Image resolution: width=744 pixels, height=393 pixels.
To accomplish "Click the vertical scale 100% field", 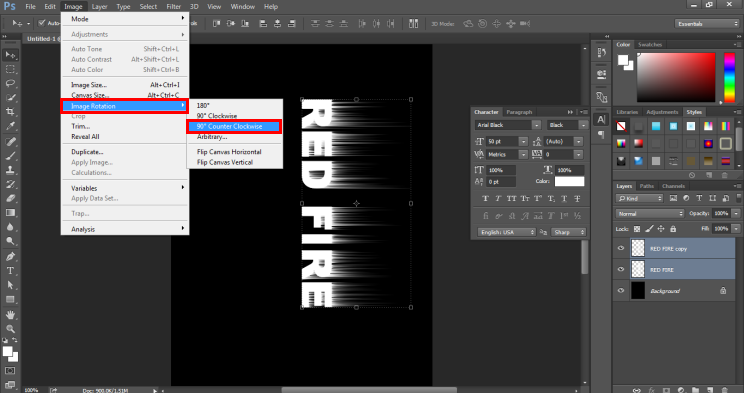I will coord(500,170).
